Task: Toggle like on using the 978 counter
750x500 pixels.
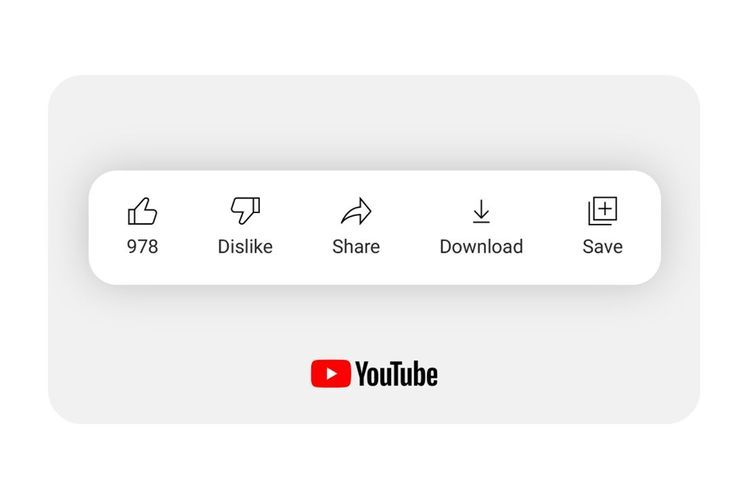Action: tap(143, 247)
